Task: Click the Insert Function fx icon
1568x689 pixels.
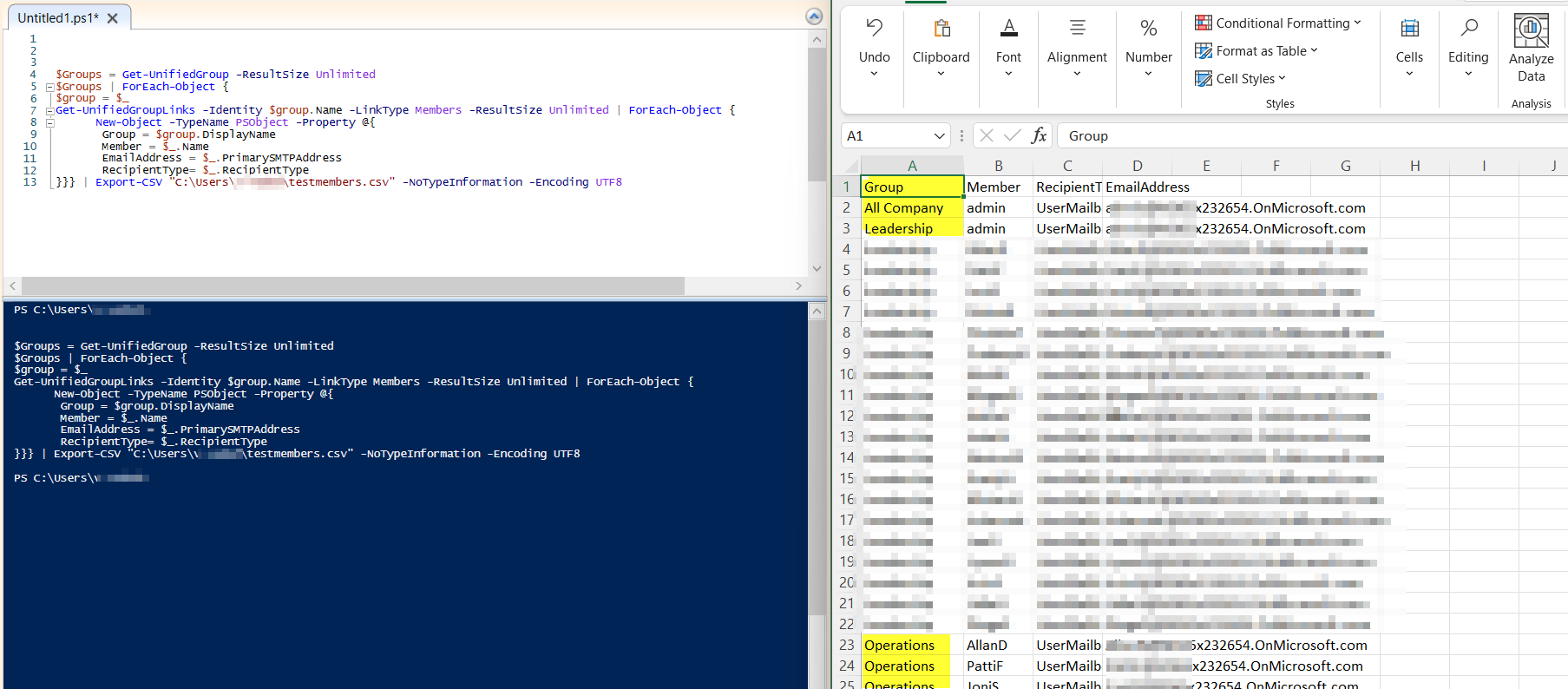Action: (1039, 135)
